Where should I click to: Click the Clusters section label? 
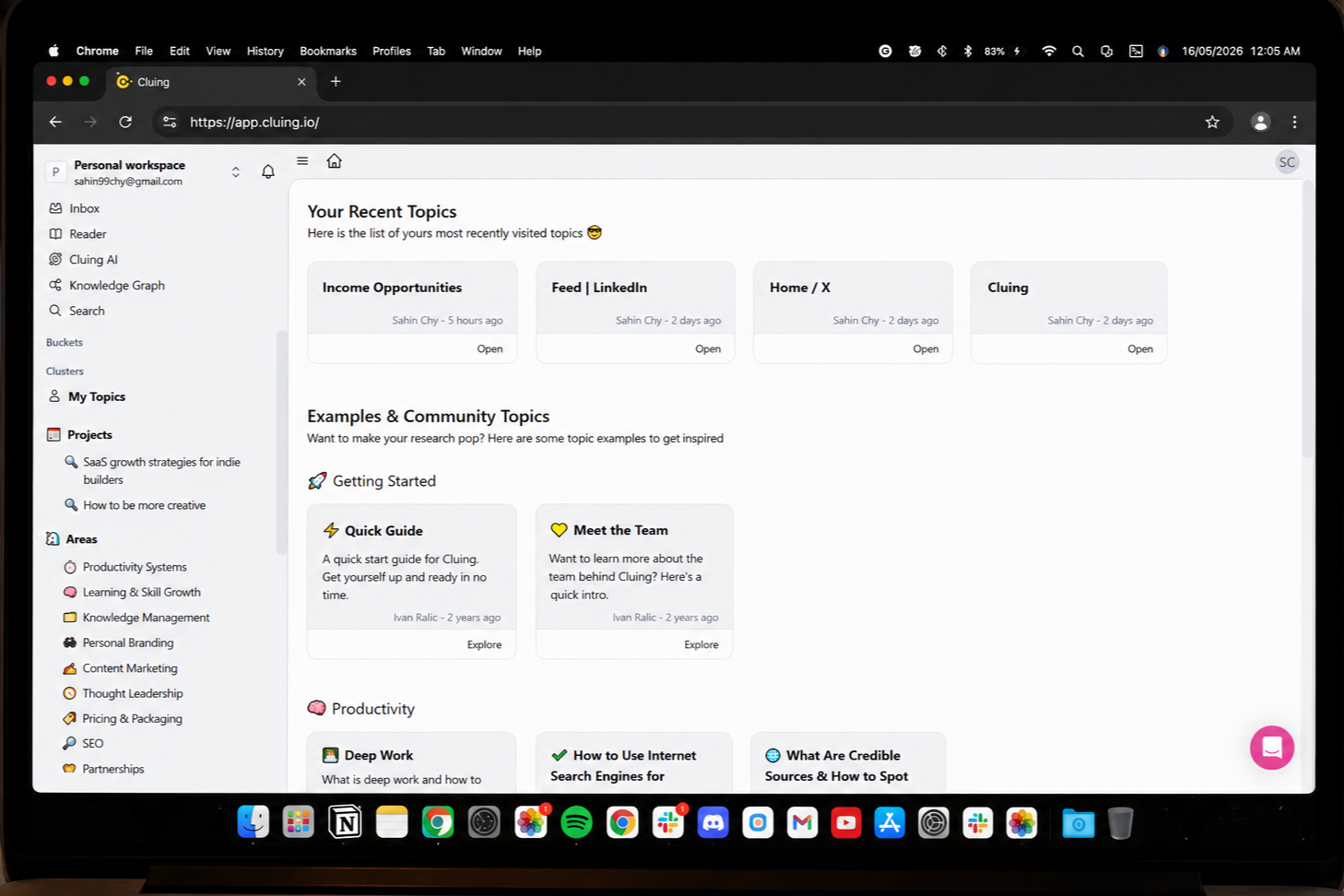pos(65,371)
